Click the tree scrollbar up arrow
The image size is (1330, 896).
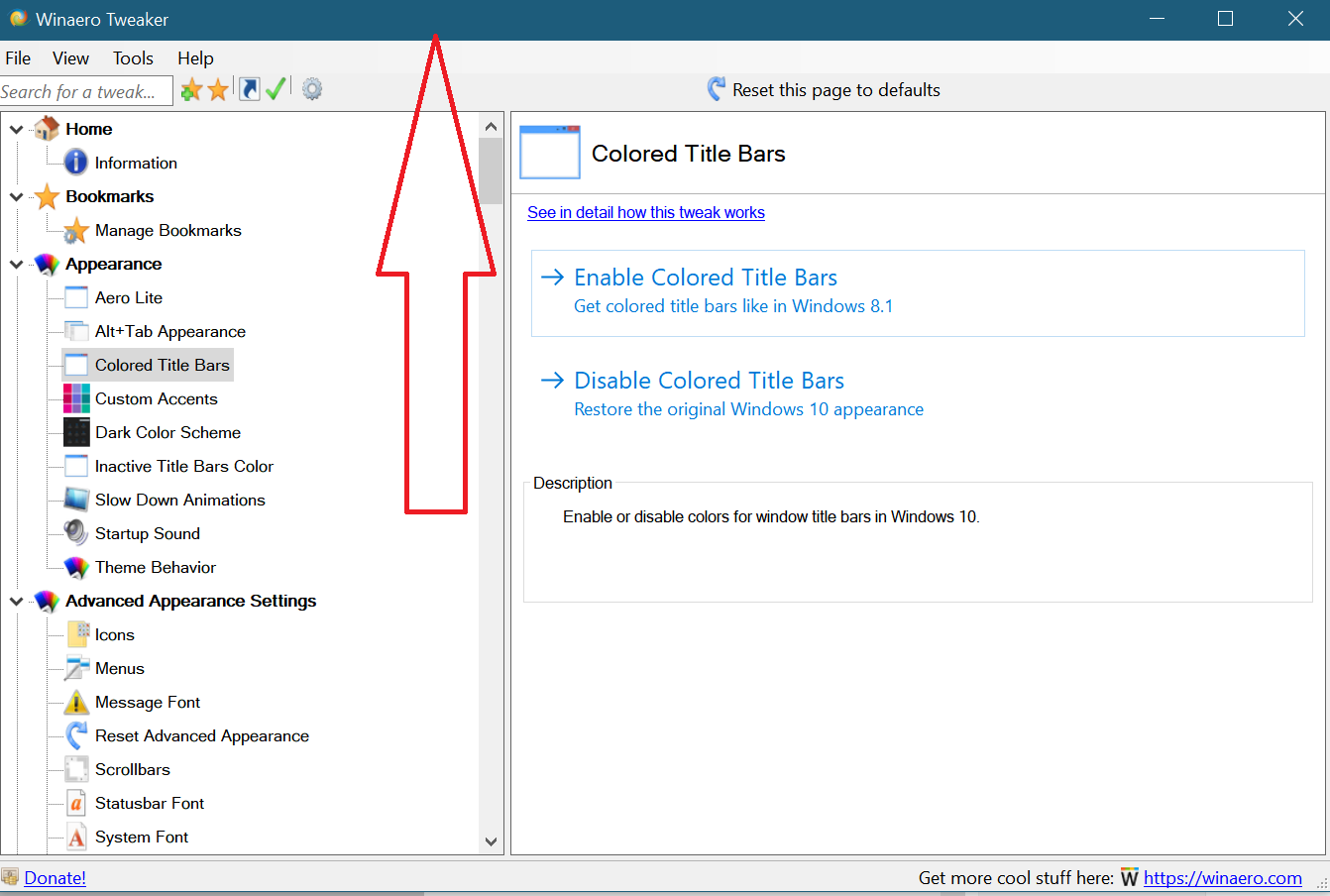pyautogui.click(x=491, y=126)
